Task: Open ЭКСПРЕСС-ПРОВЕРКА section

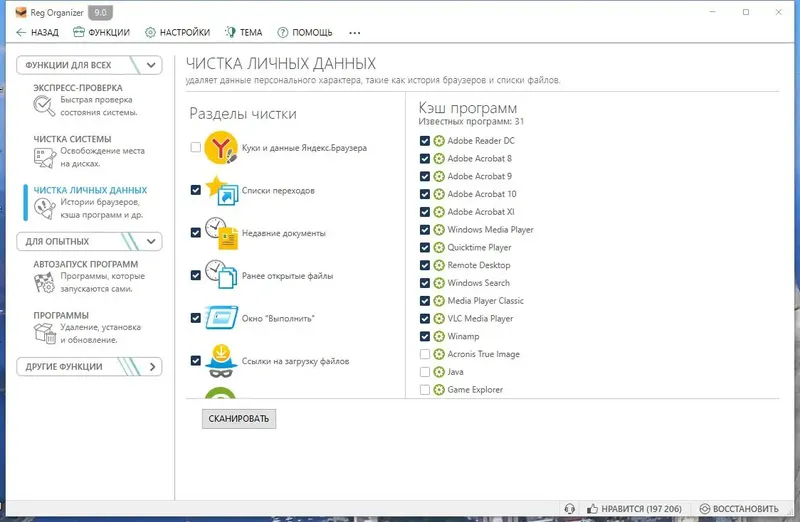Action: coord(89,101)
